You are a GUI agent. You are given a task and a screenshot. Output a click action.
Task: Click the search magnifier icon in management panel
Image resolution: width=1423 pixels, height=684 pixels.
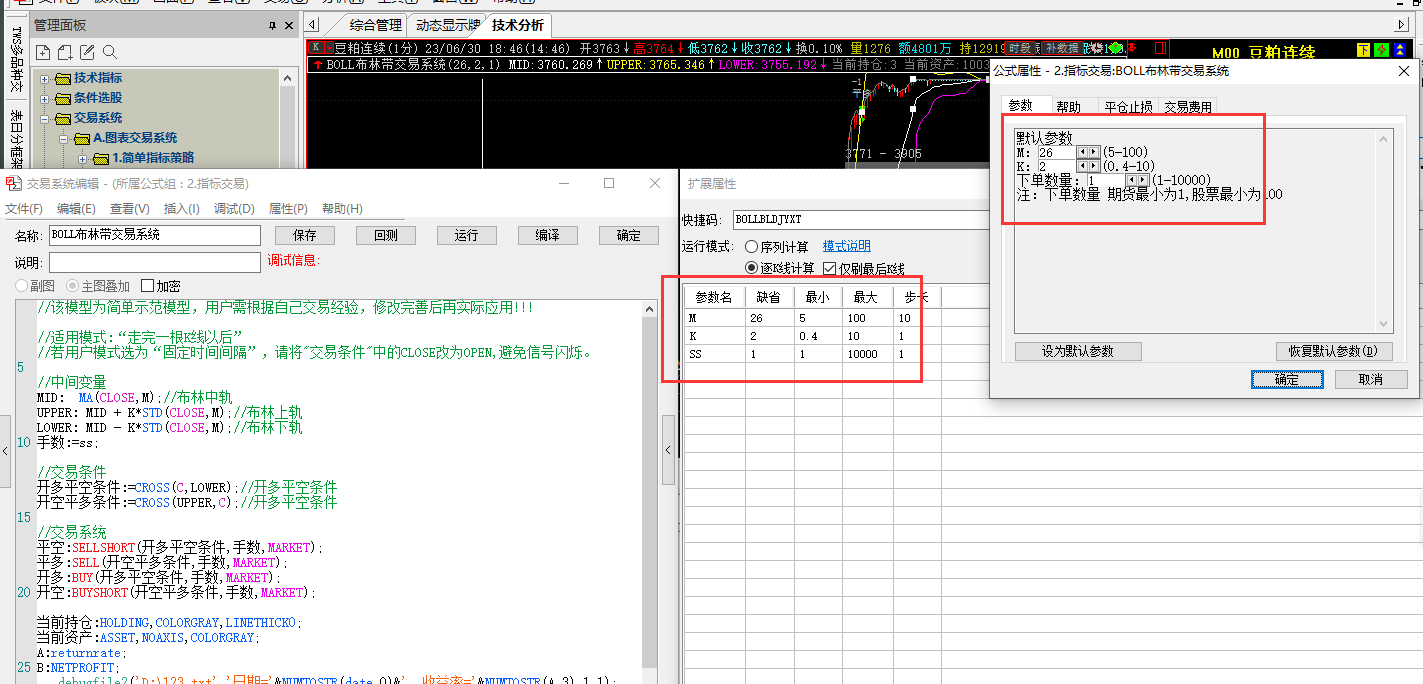click(x=110, y=52)
